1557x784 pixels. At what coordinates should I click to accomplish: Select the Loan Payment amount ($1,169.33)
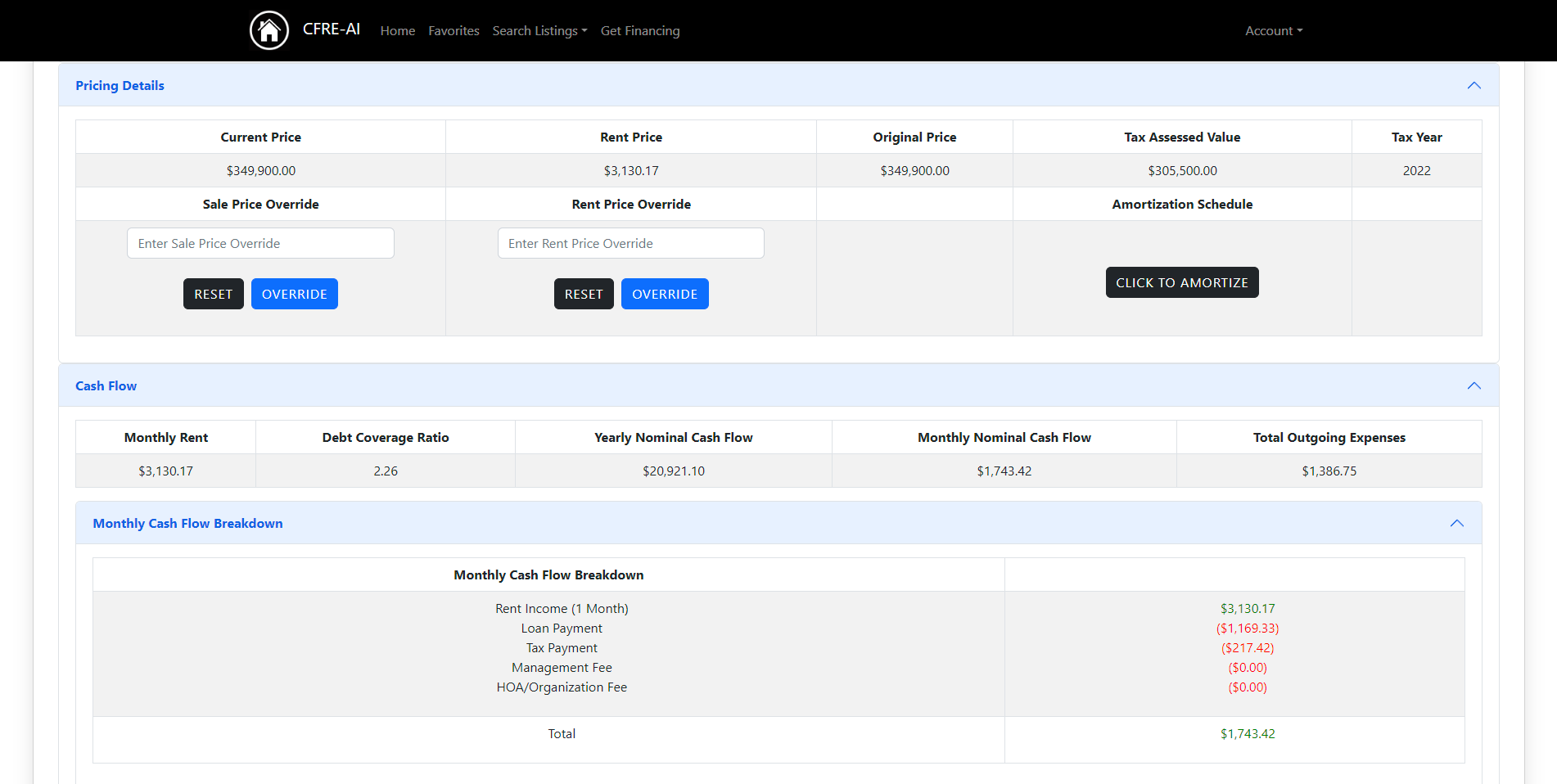pos(1248,629)
